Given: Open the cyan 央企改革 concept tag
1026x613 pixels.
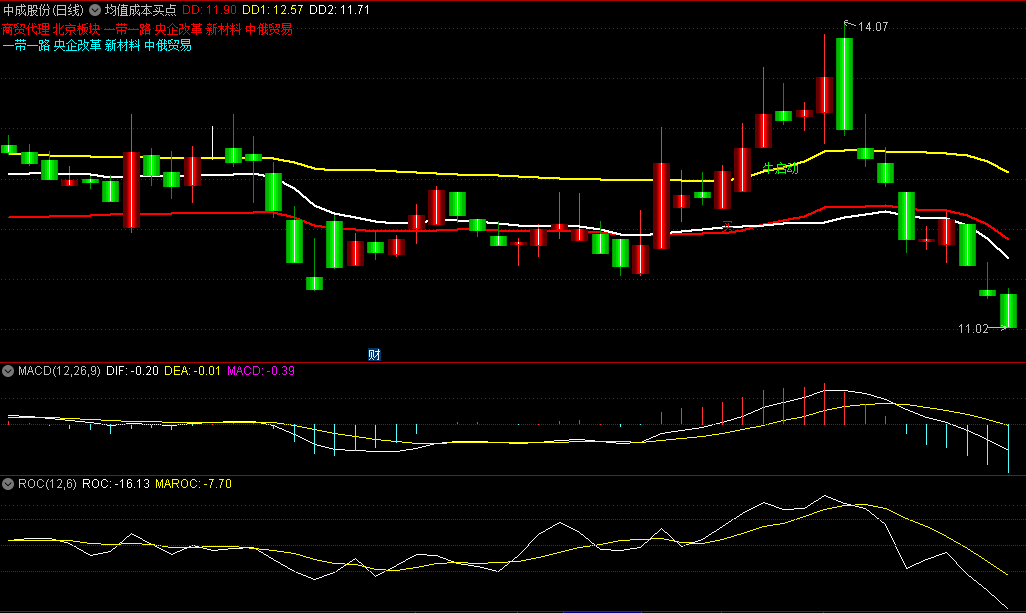Looking at the screenshot, I should coord(77,45).
